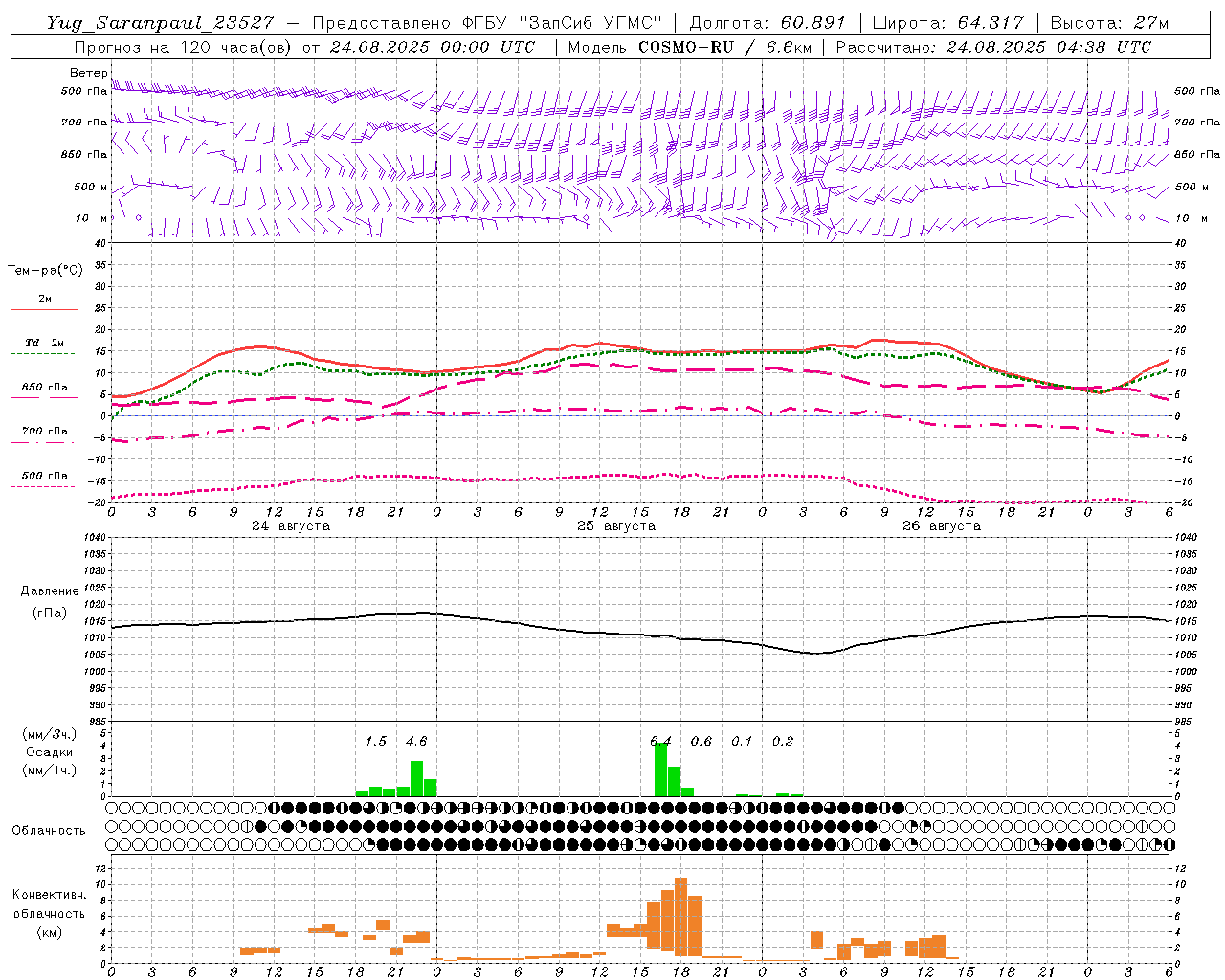This screenshot has height=980, width=1225.
Task: Click the 0.2 three-hour precipitation value
Action: (x=783, y=741)
